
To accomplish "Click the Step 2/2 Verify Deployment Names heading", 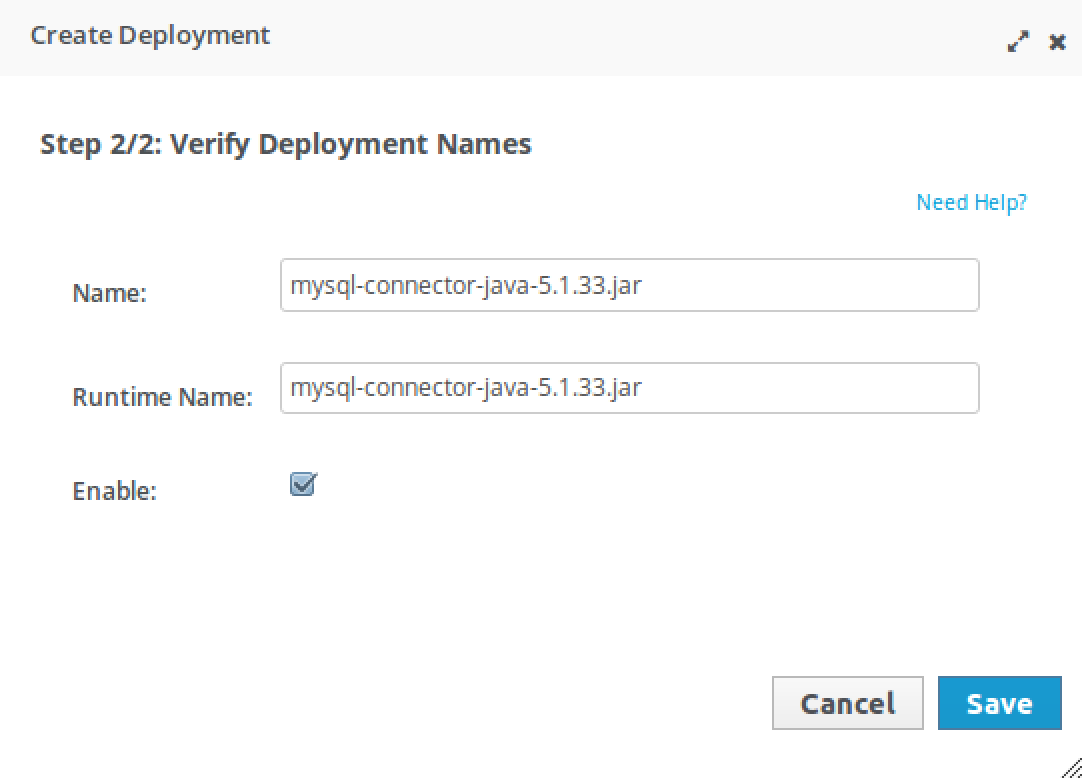I will (286, 144).
